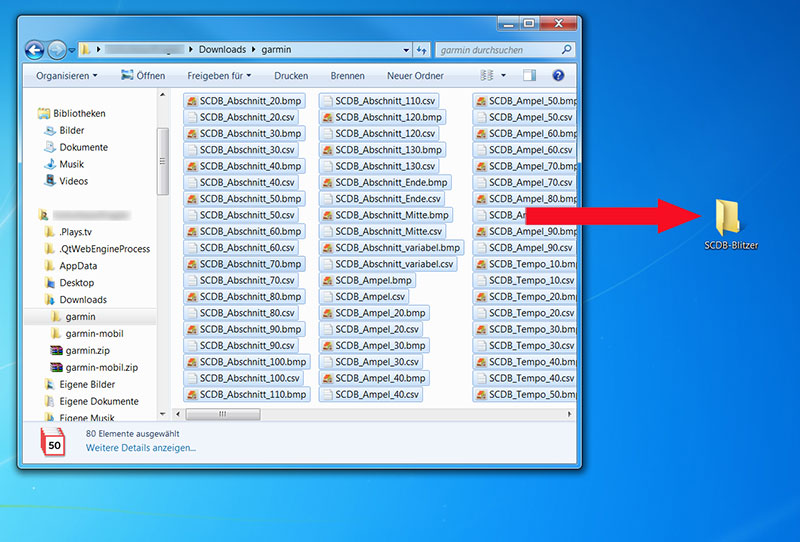The height and width of the screenshot is (542, 800).
Task: Click Weitere Details anzeigen link
Action: click(141, 447)
